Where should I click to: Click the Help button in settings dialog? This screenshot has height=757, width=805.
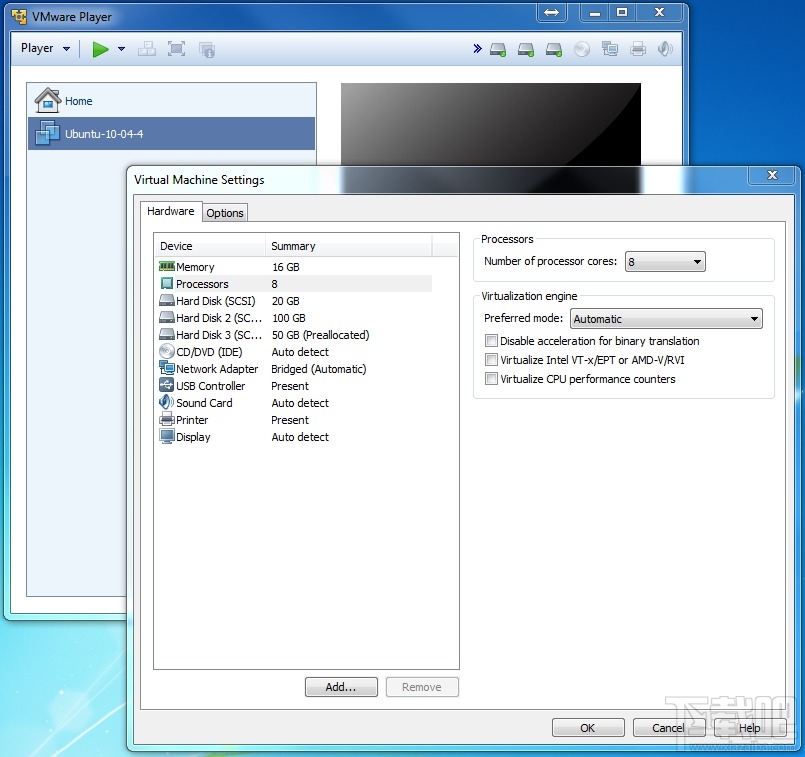click(x=748, y=728)
